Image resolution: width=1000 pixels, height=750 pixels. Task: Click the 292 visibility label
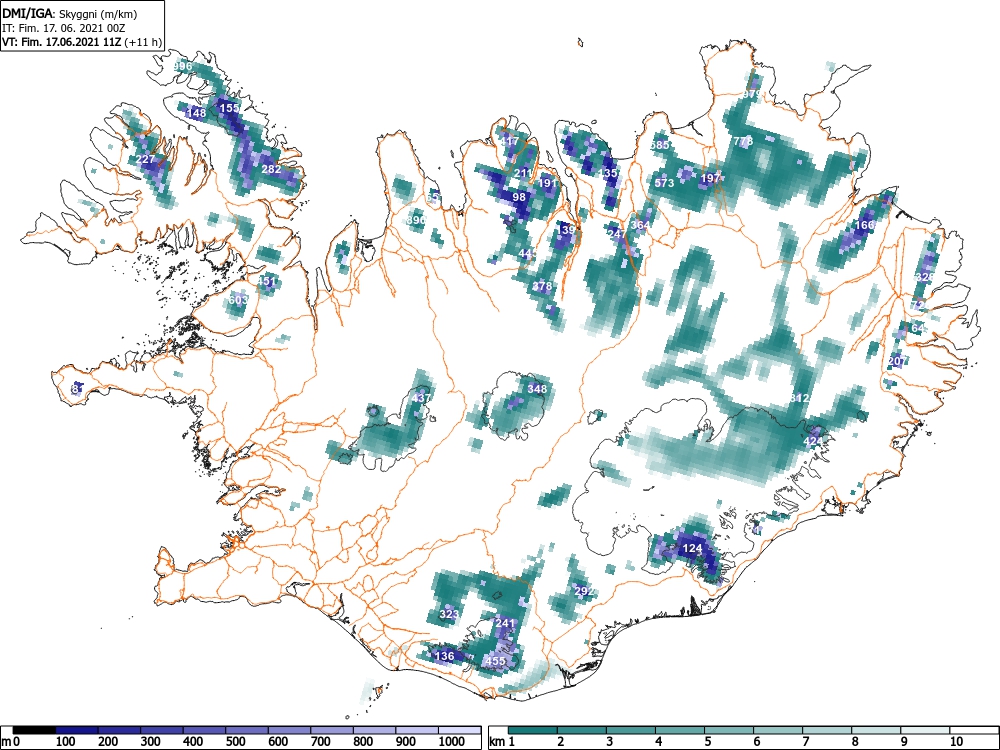coord(584,592)
